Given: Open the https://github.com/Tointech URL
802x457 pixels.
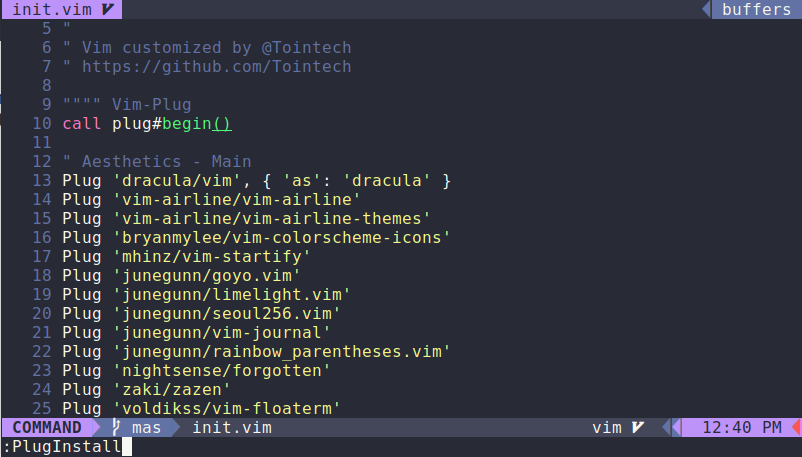Looking at the screenshot, I should (x=216, y=67).
